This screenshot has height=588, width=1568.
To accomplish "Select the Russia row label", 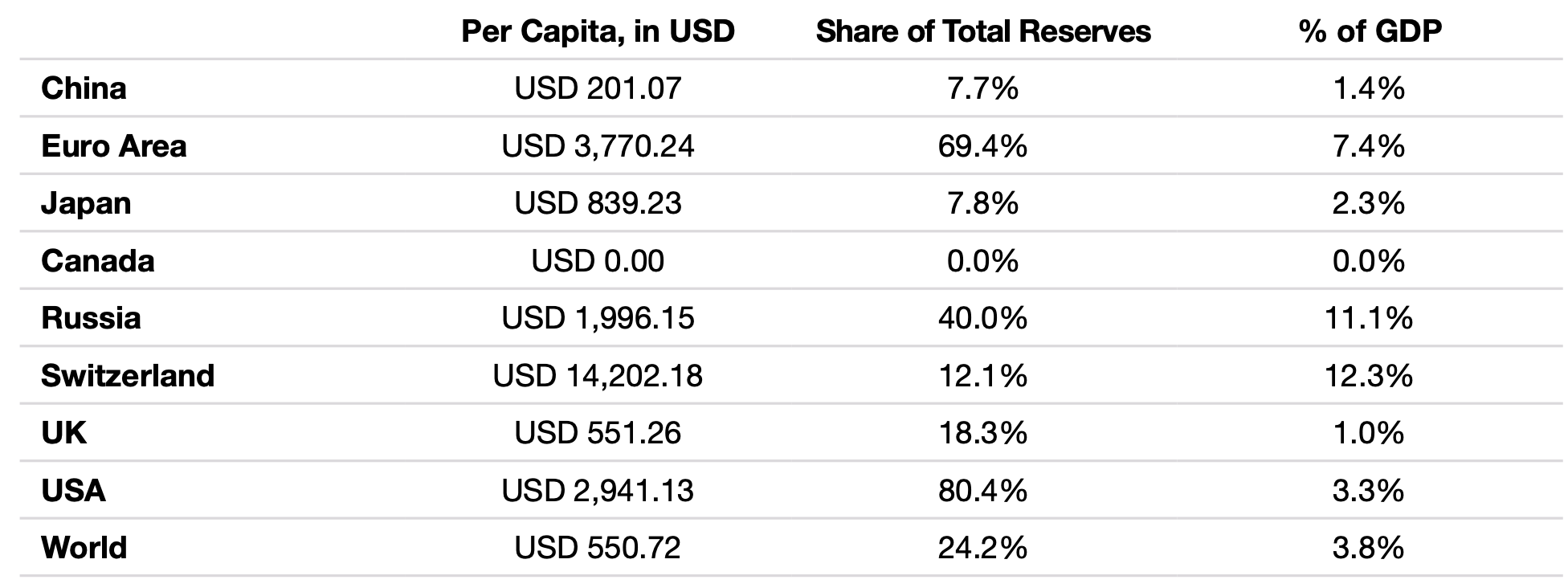I will (x=91, y=318).
